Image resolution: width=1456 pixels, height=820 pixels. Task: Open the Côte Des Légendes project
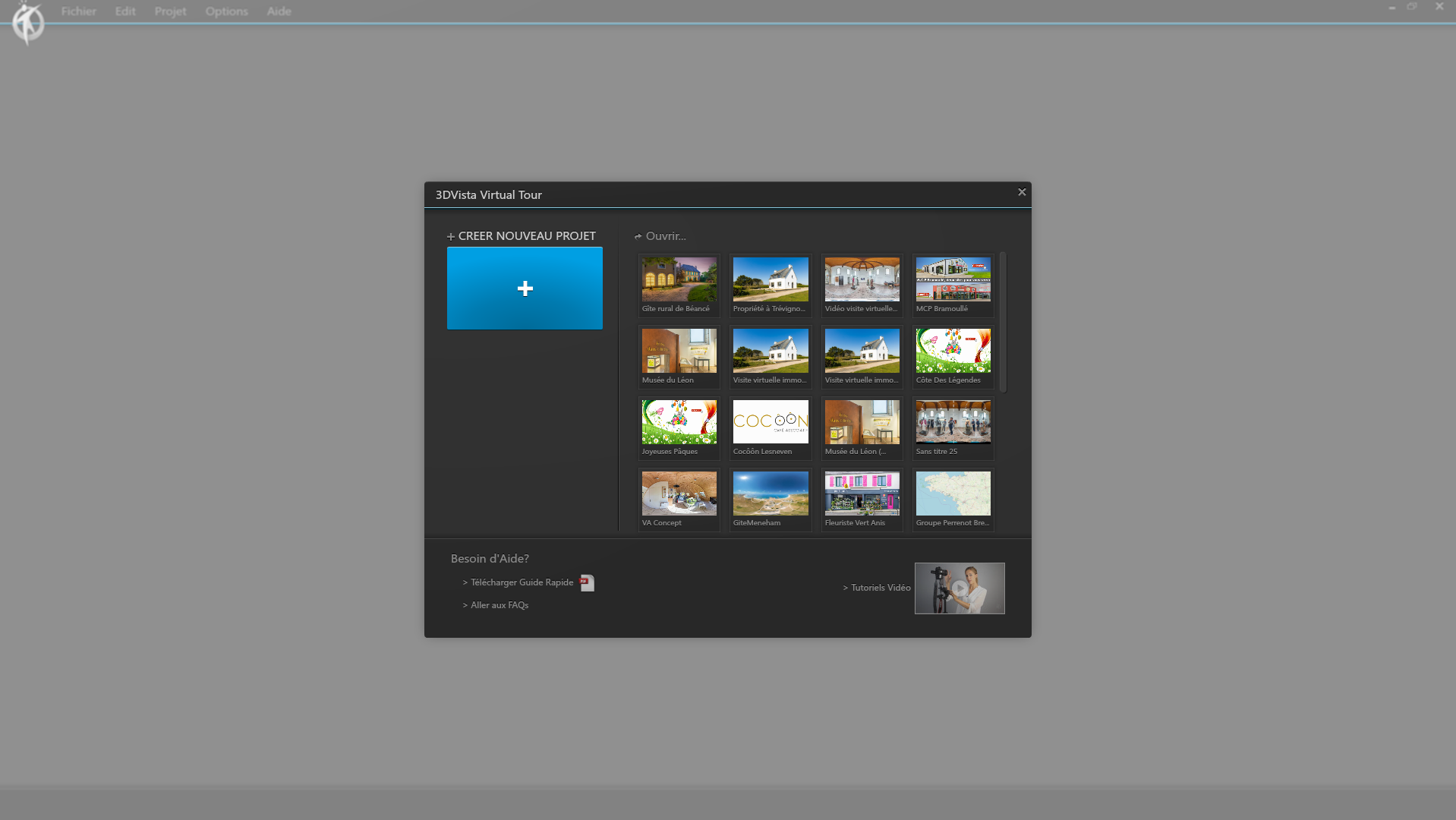point(953,357)
